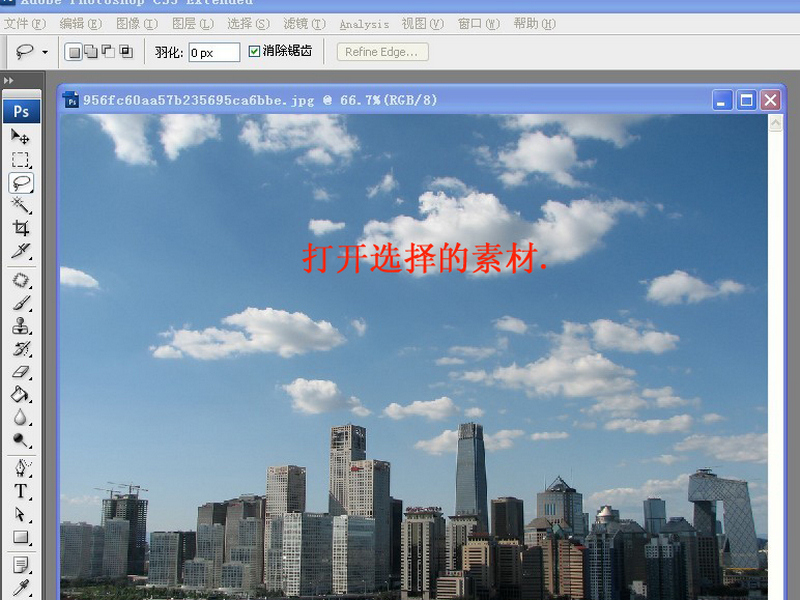
Task: Expand the toolbox with double-arrow
Action: (x=9, y=81)
